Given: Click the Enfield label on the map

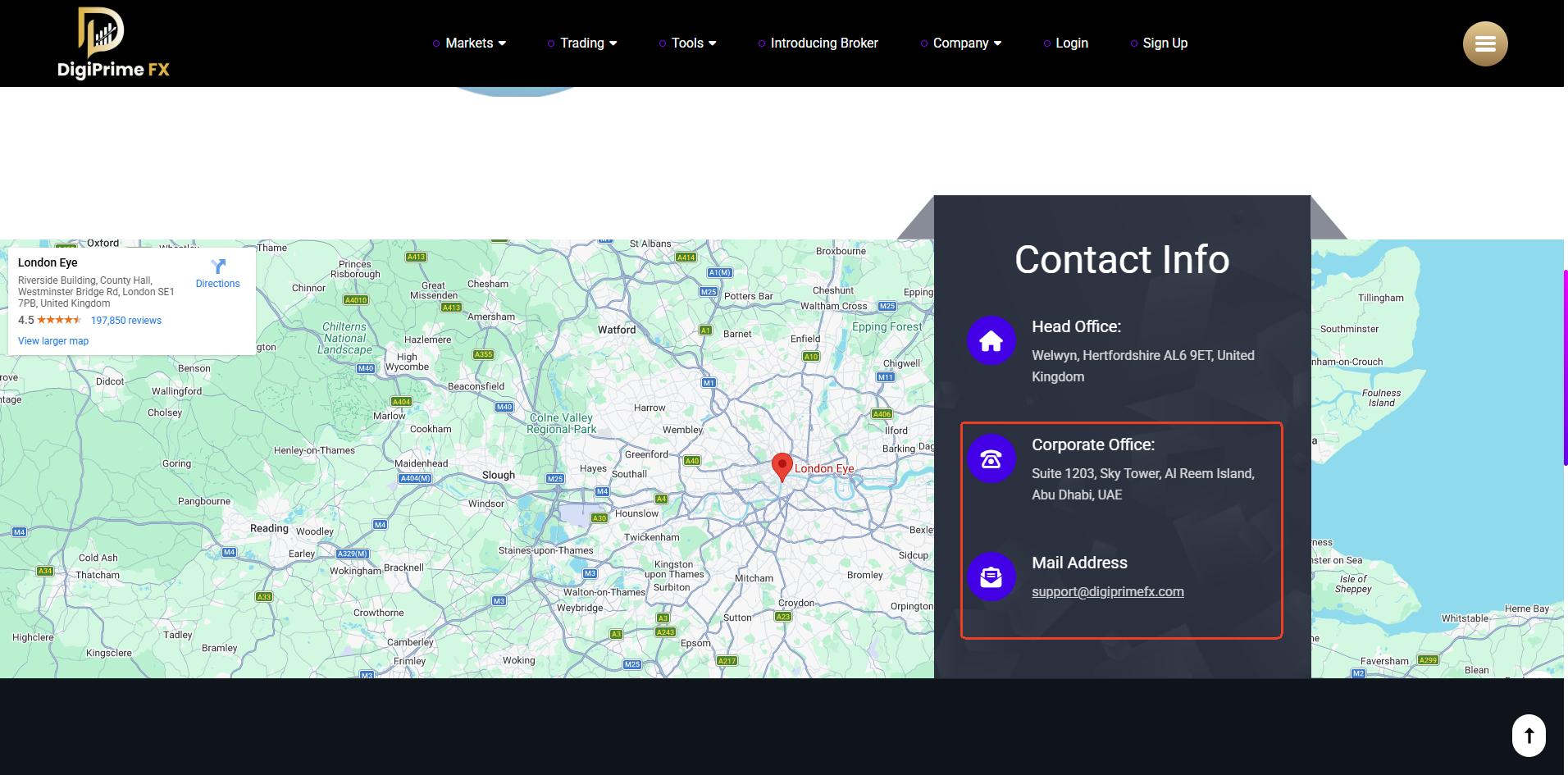Looking at the screenshot, I should (x=805, y=339).
